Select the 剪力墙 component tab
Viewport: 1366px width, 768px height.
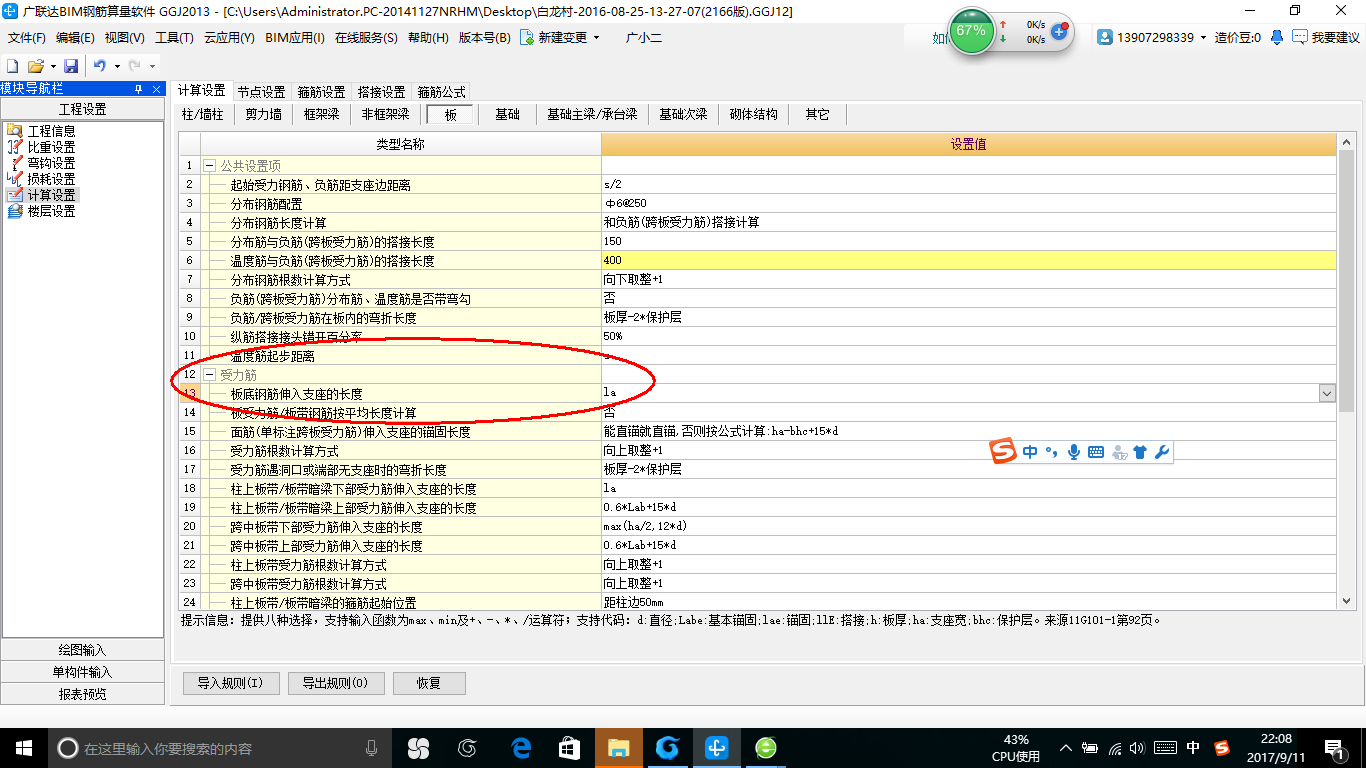point(264,115)
